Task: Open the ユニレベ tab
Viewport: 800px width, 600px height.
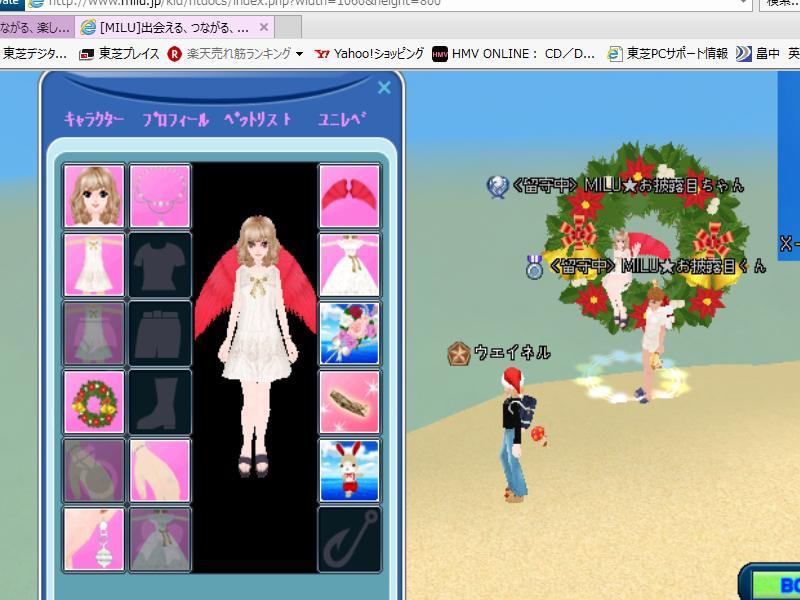Action: 342,119
